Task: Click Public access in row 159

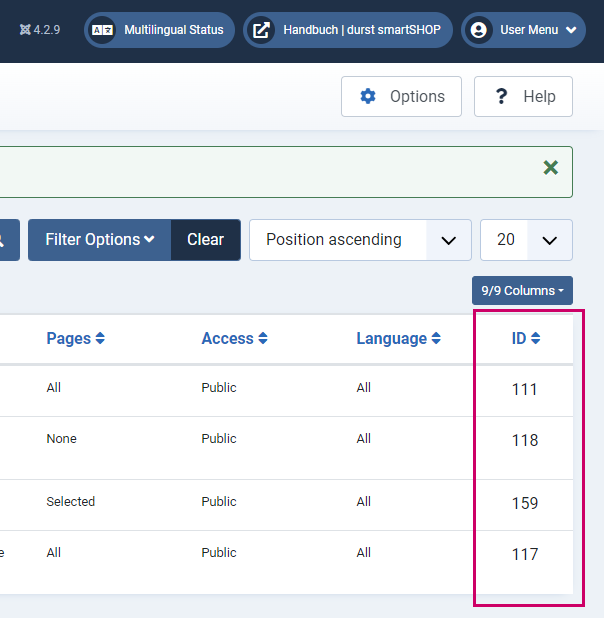Action: [219, 502]
